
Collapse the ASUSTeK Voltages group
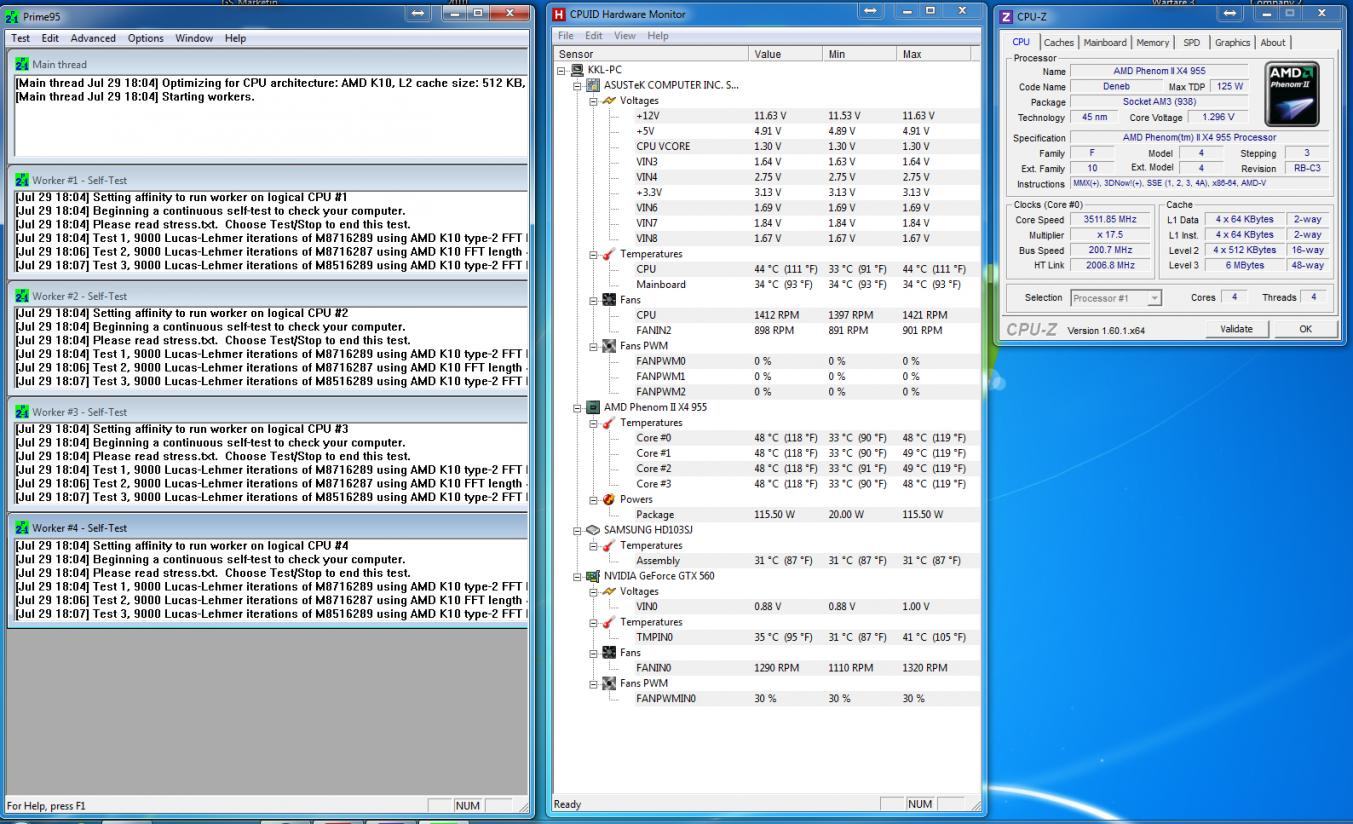(x=594, y=101)
